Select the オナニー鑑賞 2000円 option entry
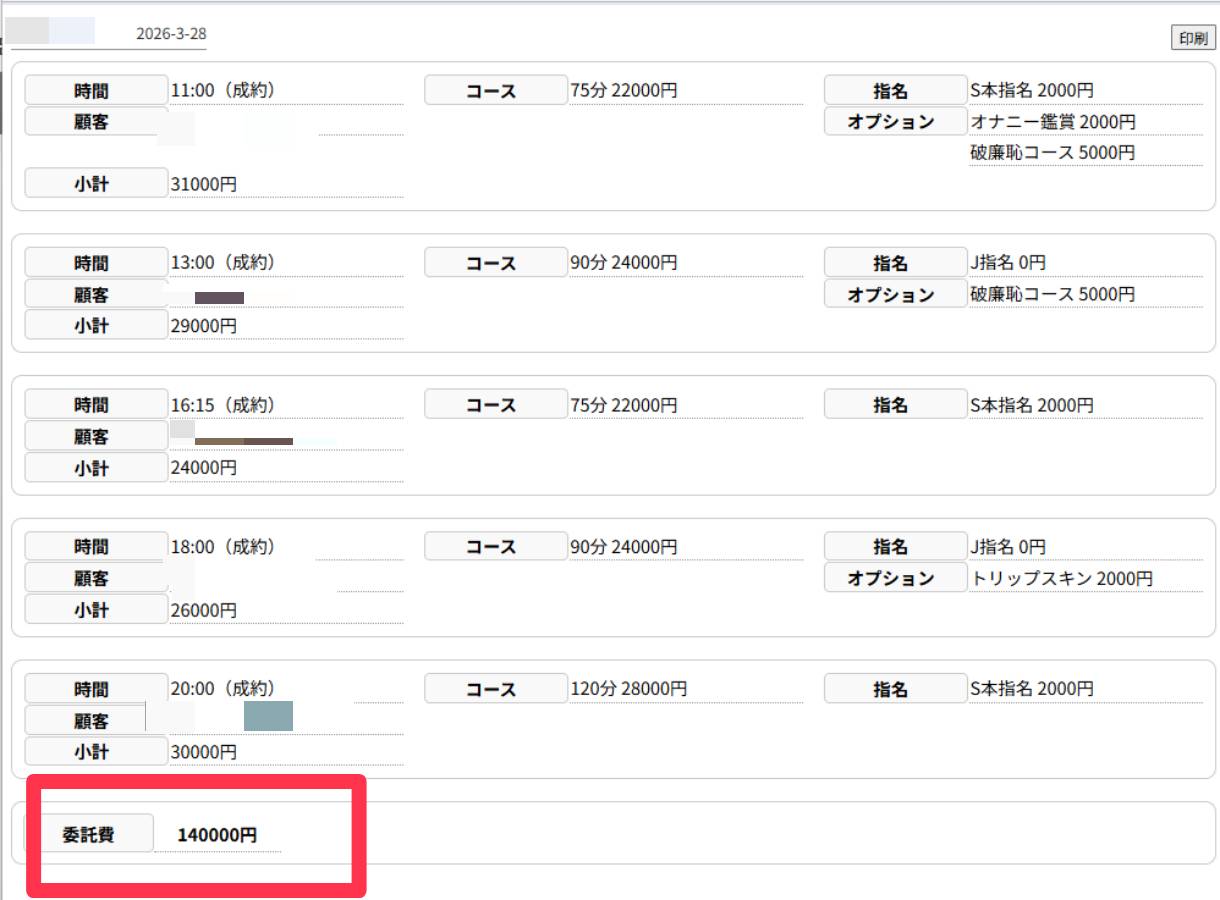1220x900 pixels. (x=1053, y=122)
